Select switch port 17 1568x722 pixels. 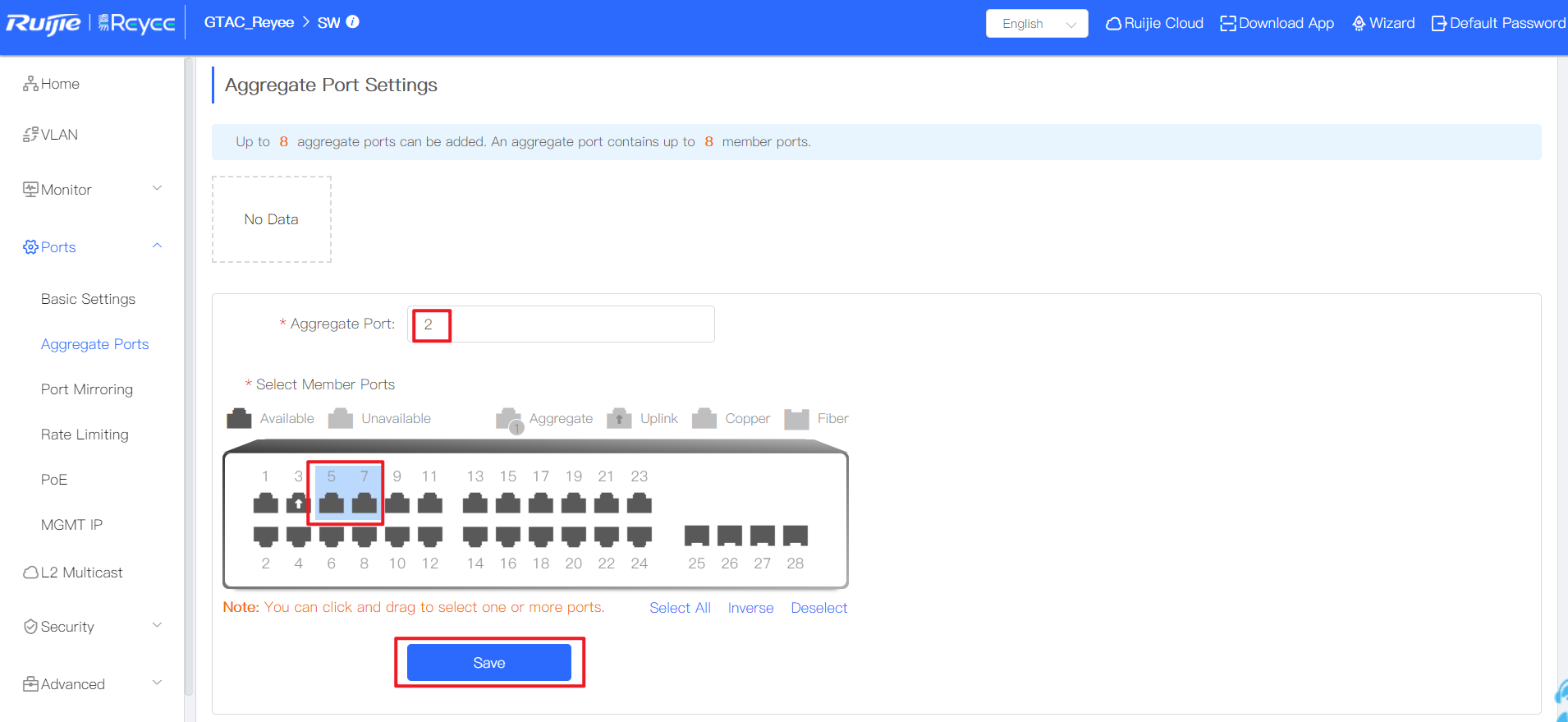541,503
